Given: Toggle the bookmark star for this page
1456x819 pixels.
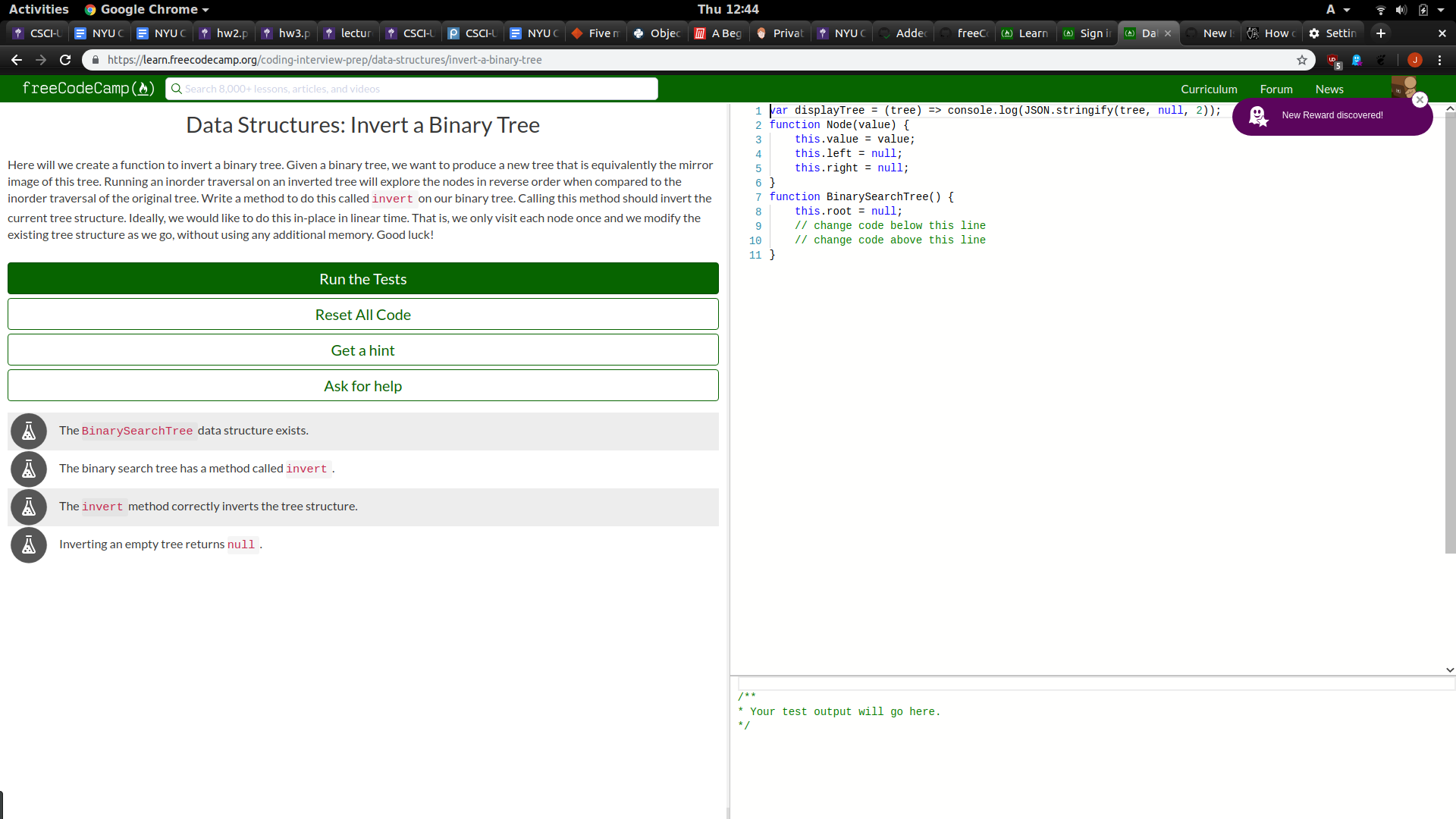Looking at the screenshot, I should (1302, 59).
